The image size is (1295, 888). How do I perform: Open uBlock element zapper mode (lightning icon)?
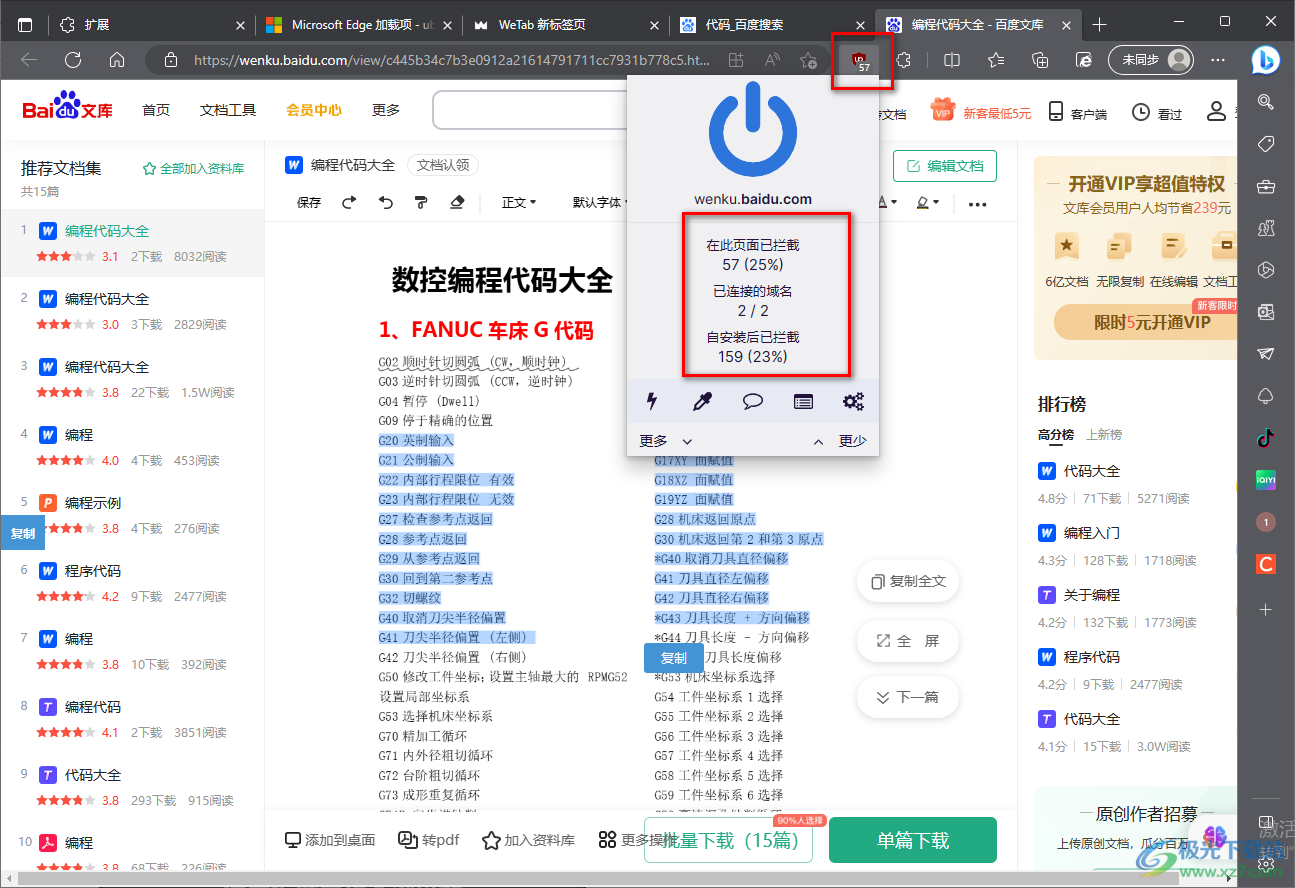[x=652, y=402]
